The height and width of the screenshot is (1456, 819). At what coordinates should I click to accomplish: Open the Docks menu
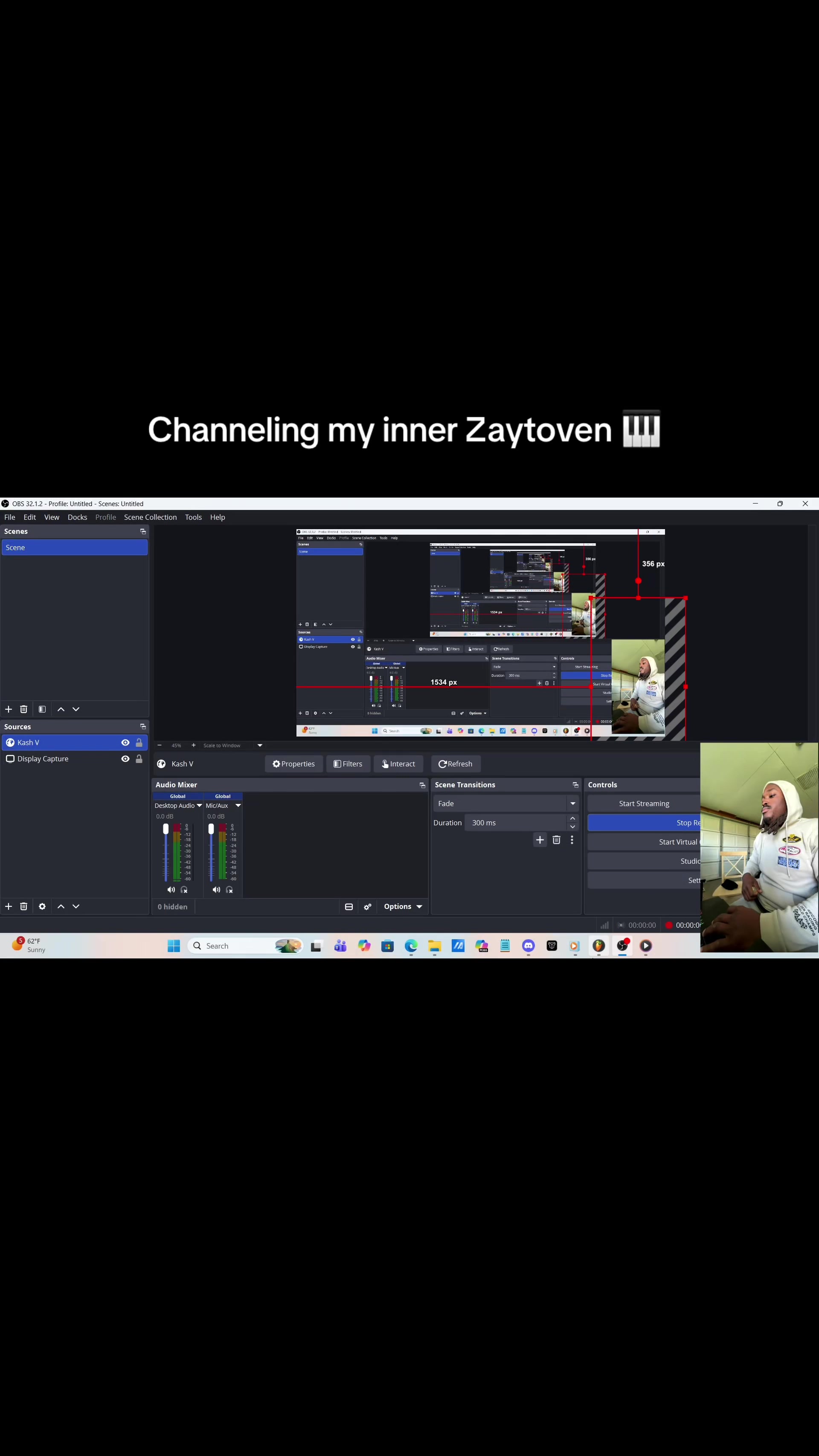pos(77,517)
